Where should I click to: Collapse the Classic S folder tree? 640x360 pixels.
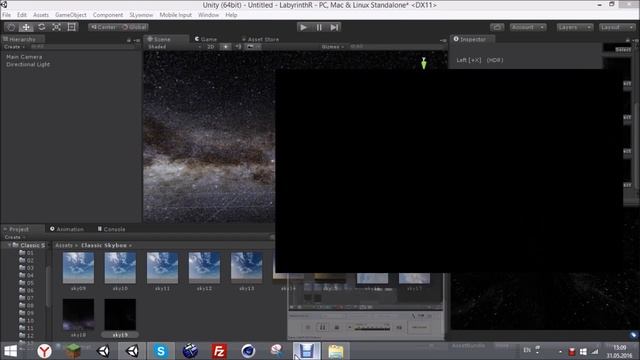coord(9,245)
